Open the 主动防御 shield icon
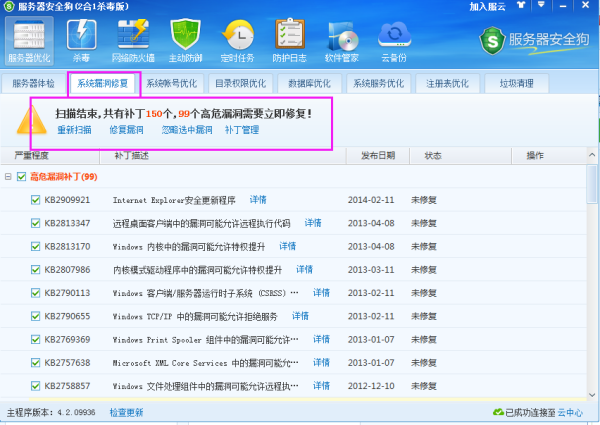 pos(186,41)
